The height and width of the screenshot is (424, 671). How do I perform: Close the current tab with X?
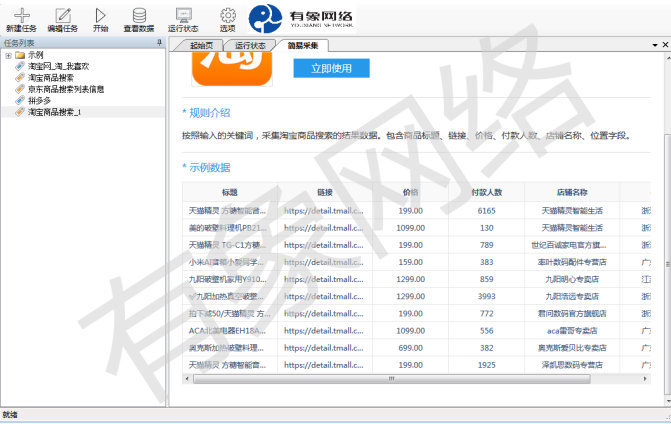(x=665, y=44)
